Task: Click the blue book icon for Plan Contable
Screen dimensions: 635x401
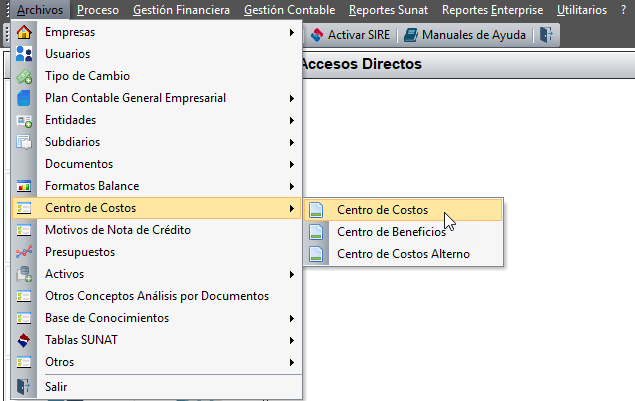Action: [x=24, y=98]
